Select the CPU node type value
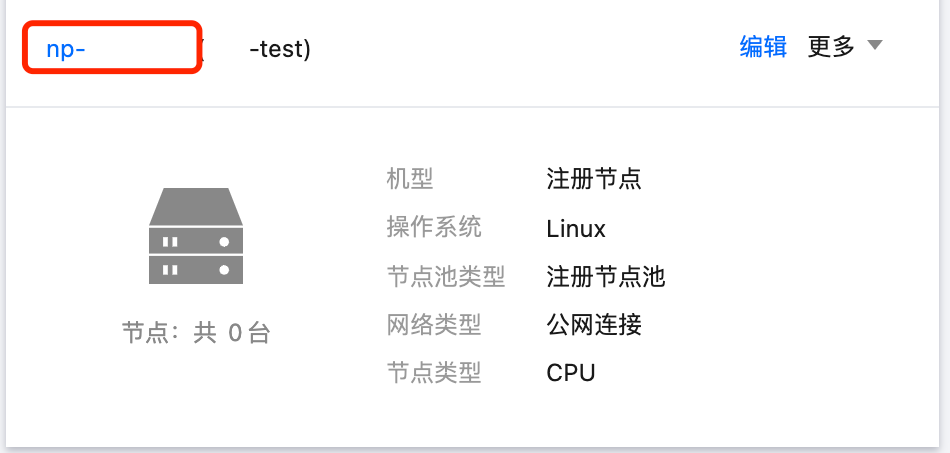This screenshot has height=453, width=950. tap(571, 373)
